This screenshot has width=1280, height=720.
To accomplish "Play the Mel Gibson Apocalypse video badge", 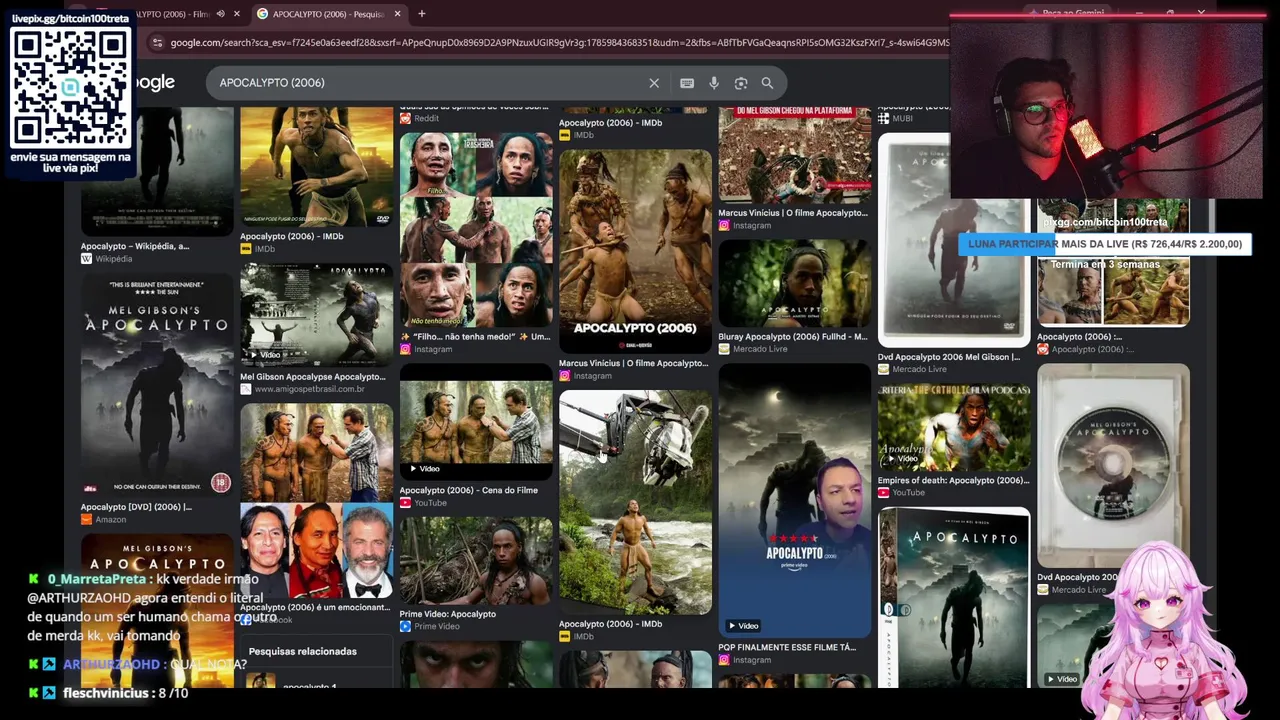I will coord(265,355).
